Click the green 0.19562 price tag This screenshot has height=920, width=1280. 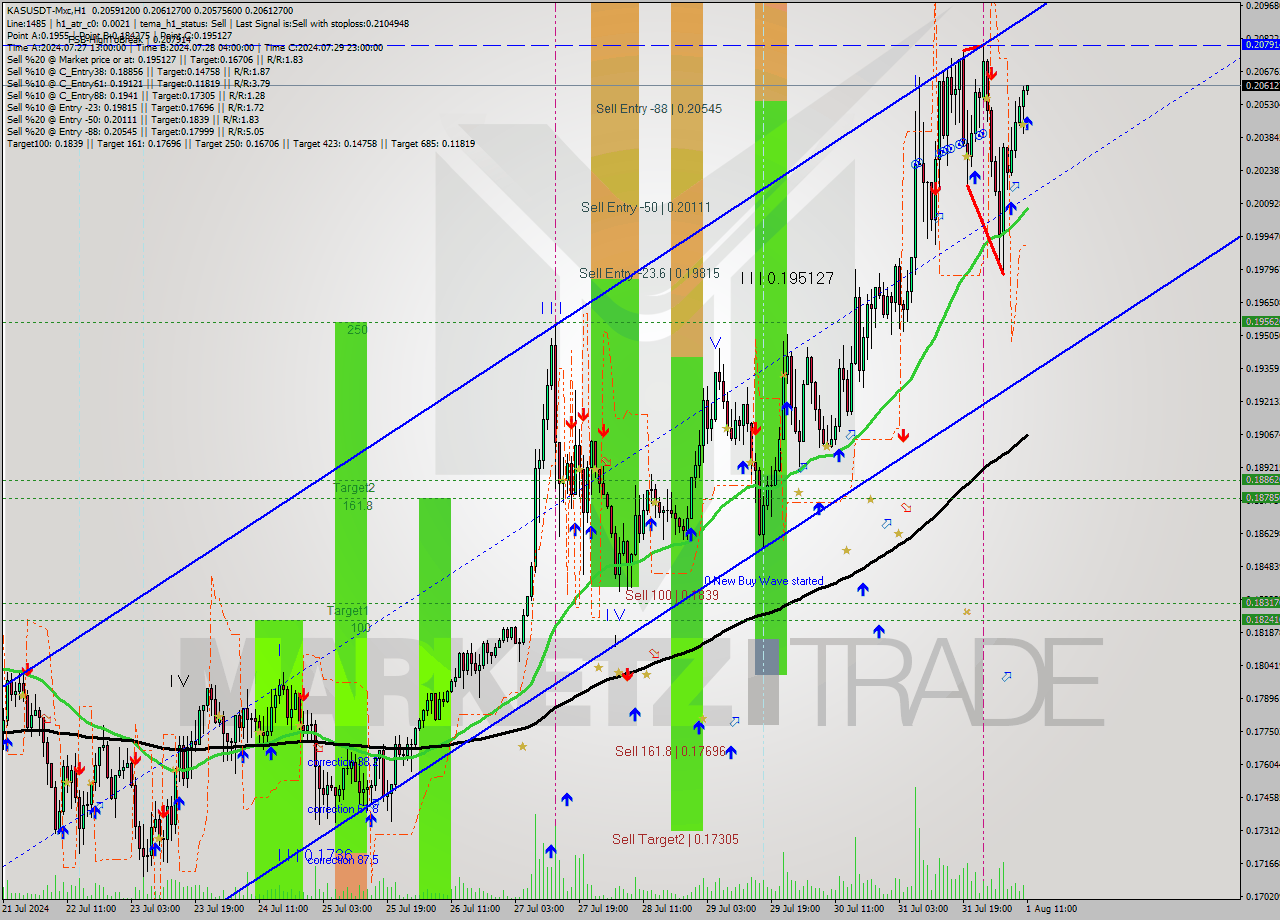[1260, 322]
